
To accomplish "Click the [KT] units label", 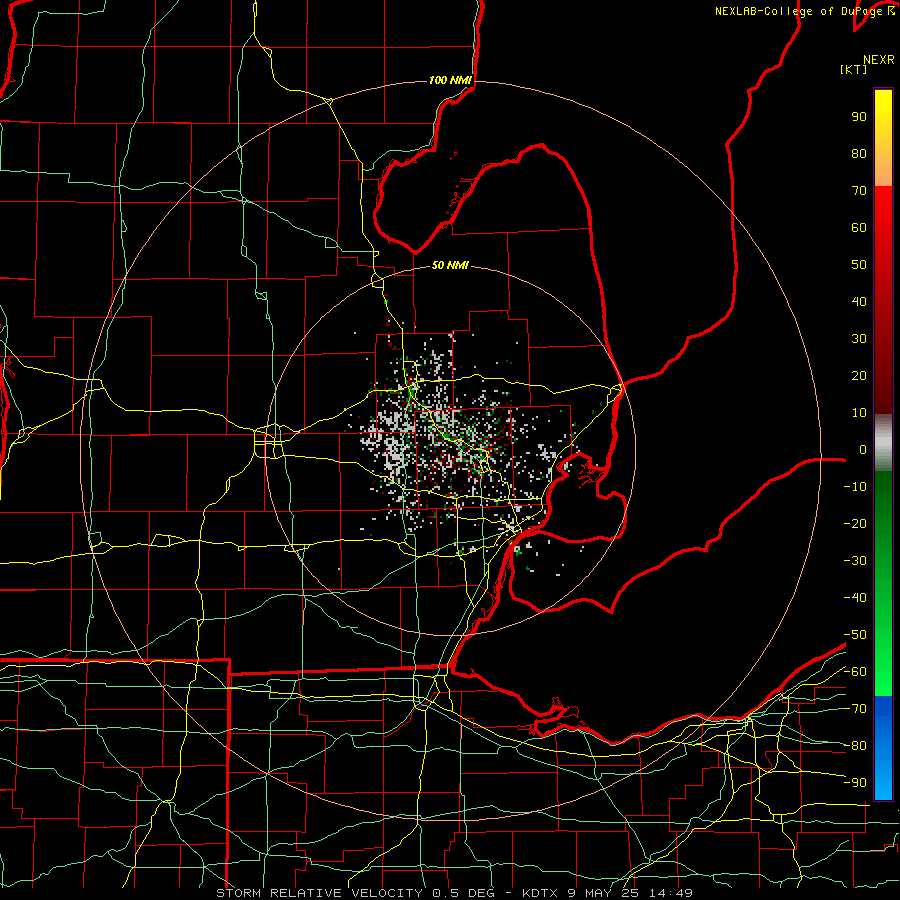I will (854, 69).
